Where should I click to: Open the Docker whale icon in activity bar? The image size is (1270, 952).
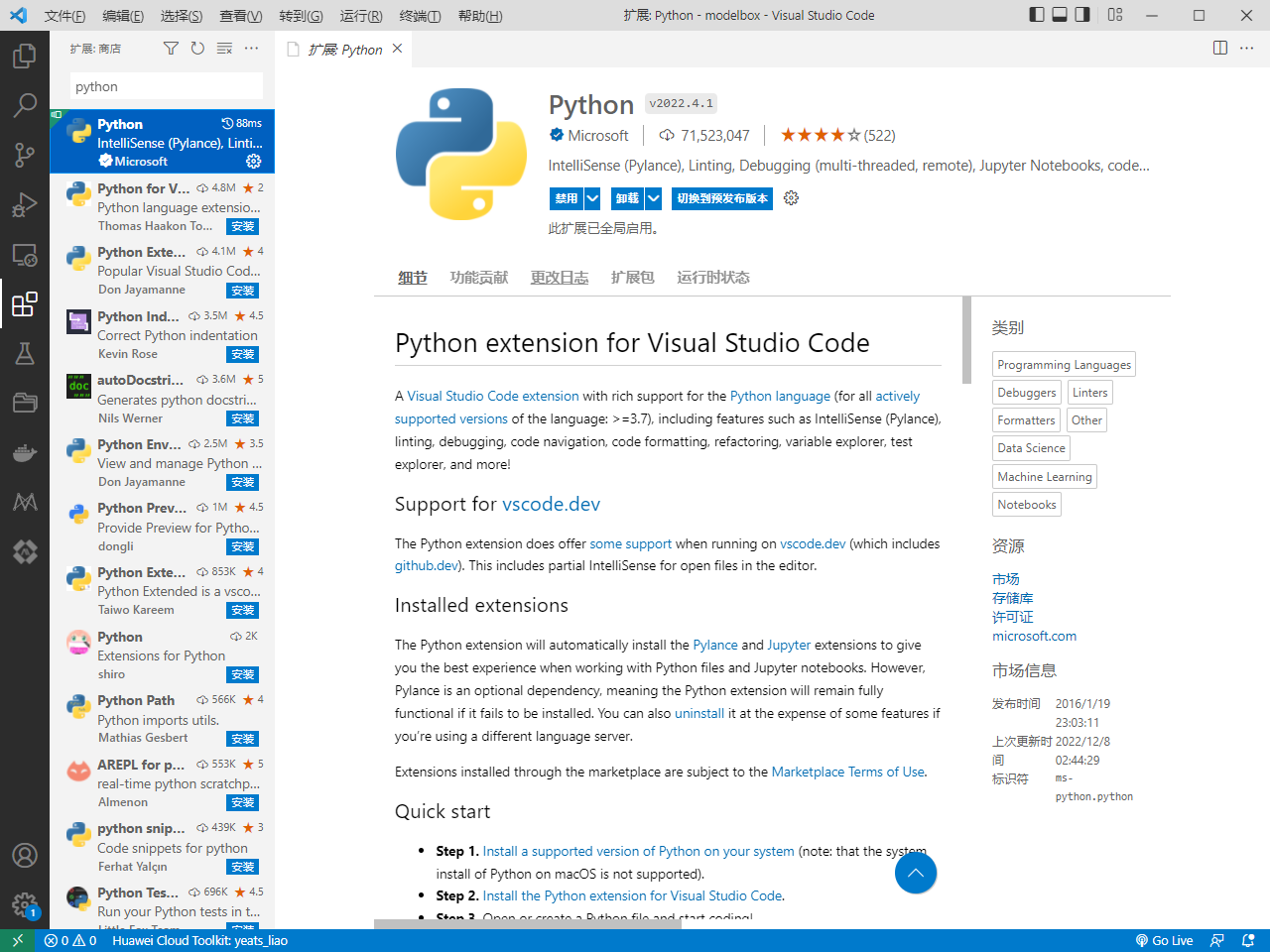[25, 452]
